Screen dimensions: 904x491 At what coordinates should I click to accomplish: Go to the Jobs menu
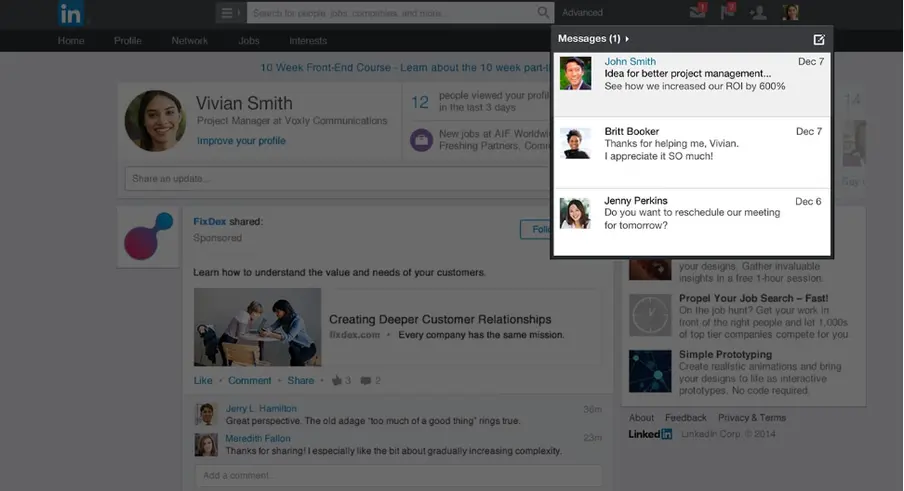pyautogui.click(x=249, y=41)
